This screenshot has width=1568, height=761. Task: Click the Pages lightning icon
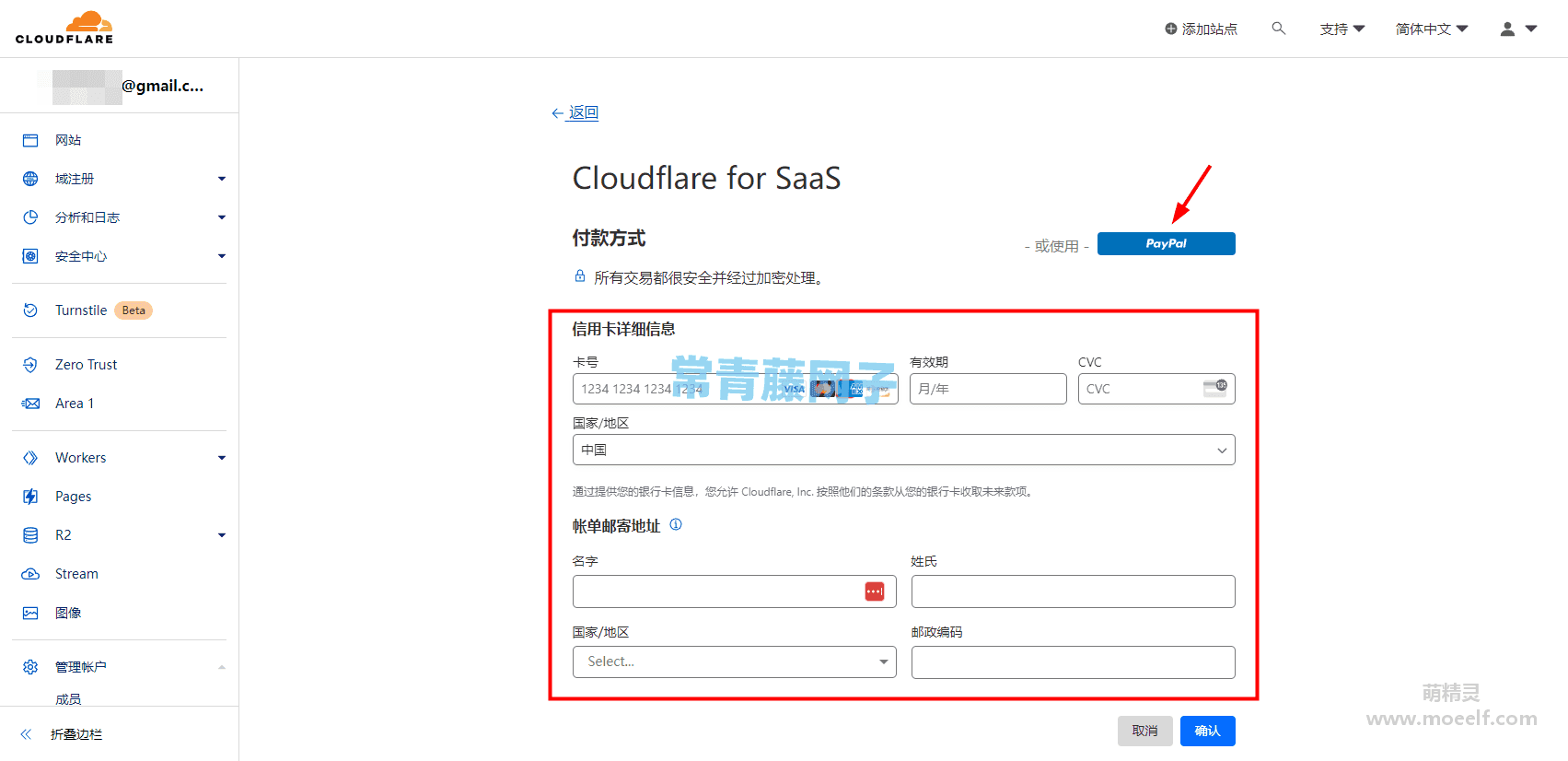click(x=30, y=497)
